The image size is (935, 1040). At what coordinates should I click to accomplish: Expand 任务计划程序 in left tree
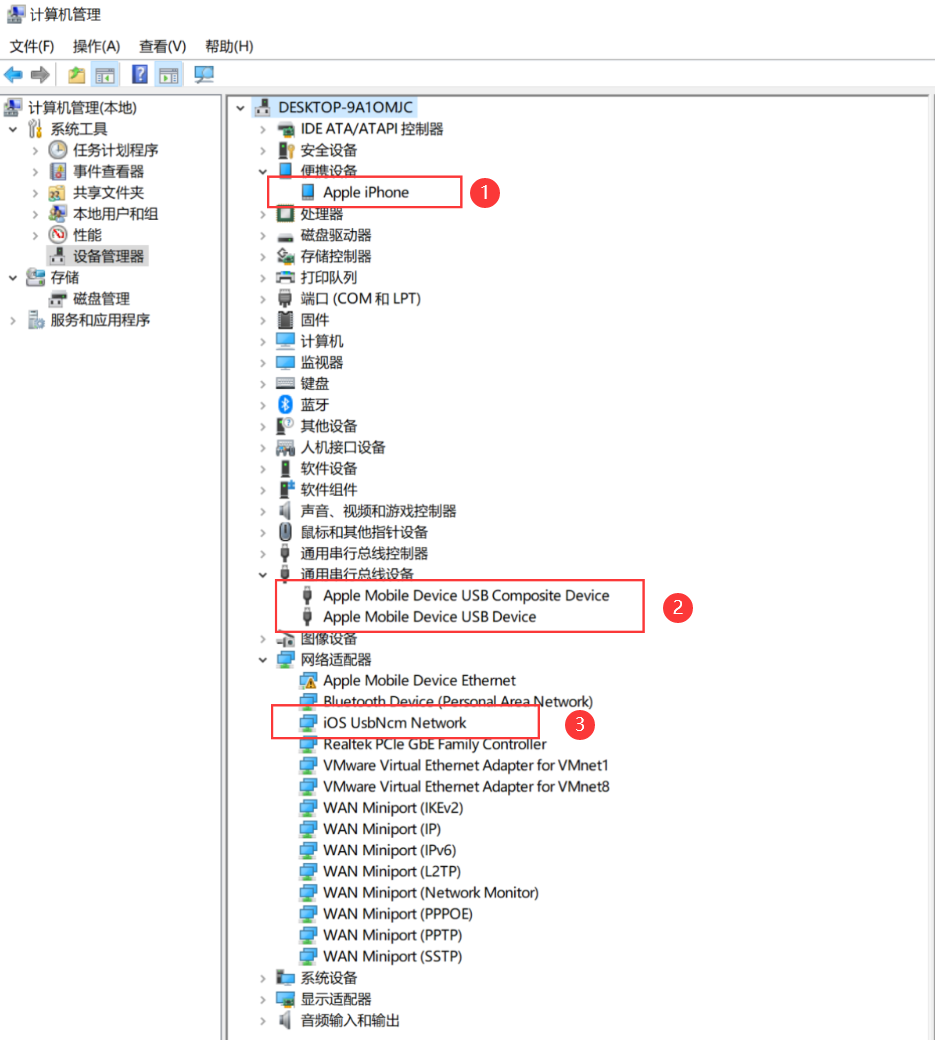tap(35, 150)
